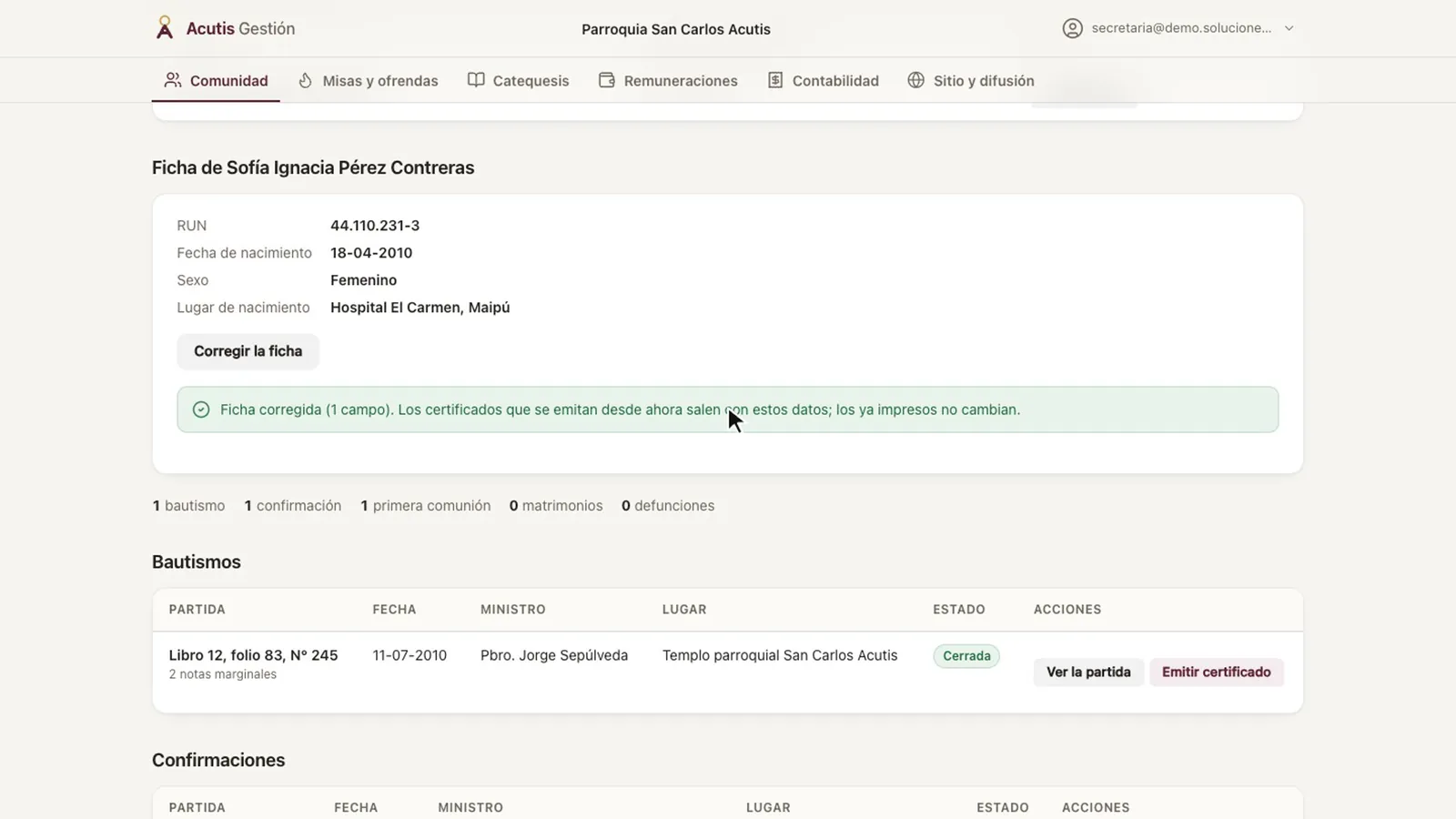The image size is (1456, 819).
Task: Click the Catequesis book icon
Action: 476,80
